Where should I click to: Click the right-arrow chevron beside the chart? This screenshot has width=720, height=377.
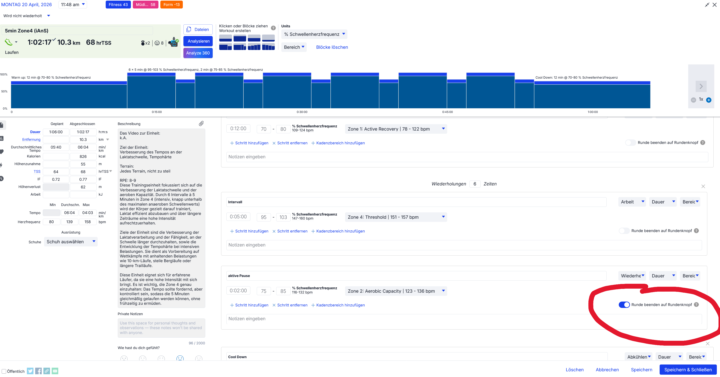tap(701, 86)
